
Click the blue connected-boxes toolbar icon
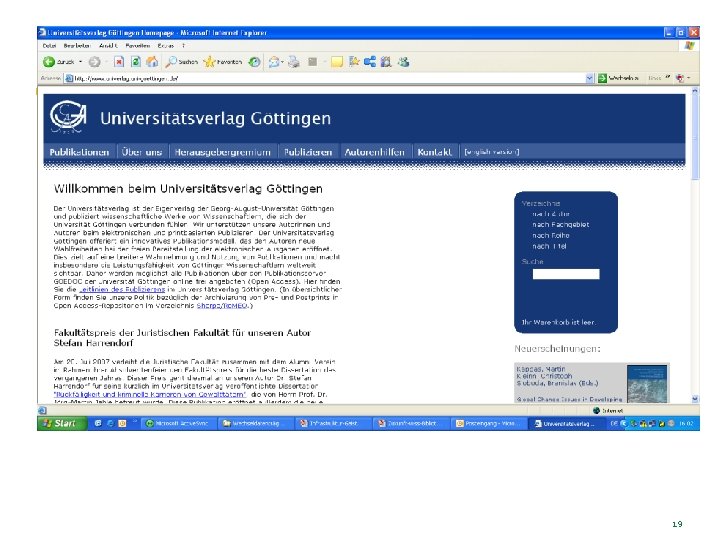click(x=370, y=62)
